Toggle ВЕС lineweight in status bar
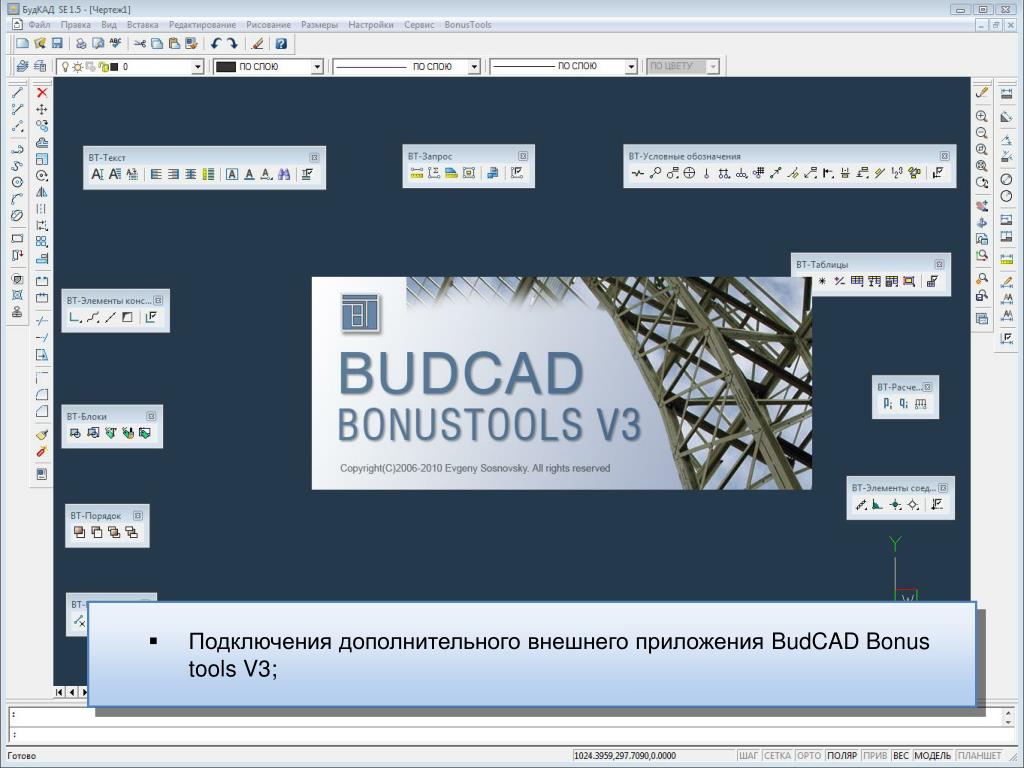 tap(901, 756)
